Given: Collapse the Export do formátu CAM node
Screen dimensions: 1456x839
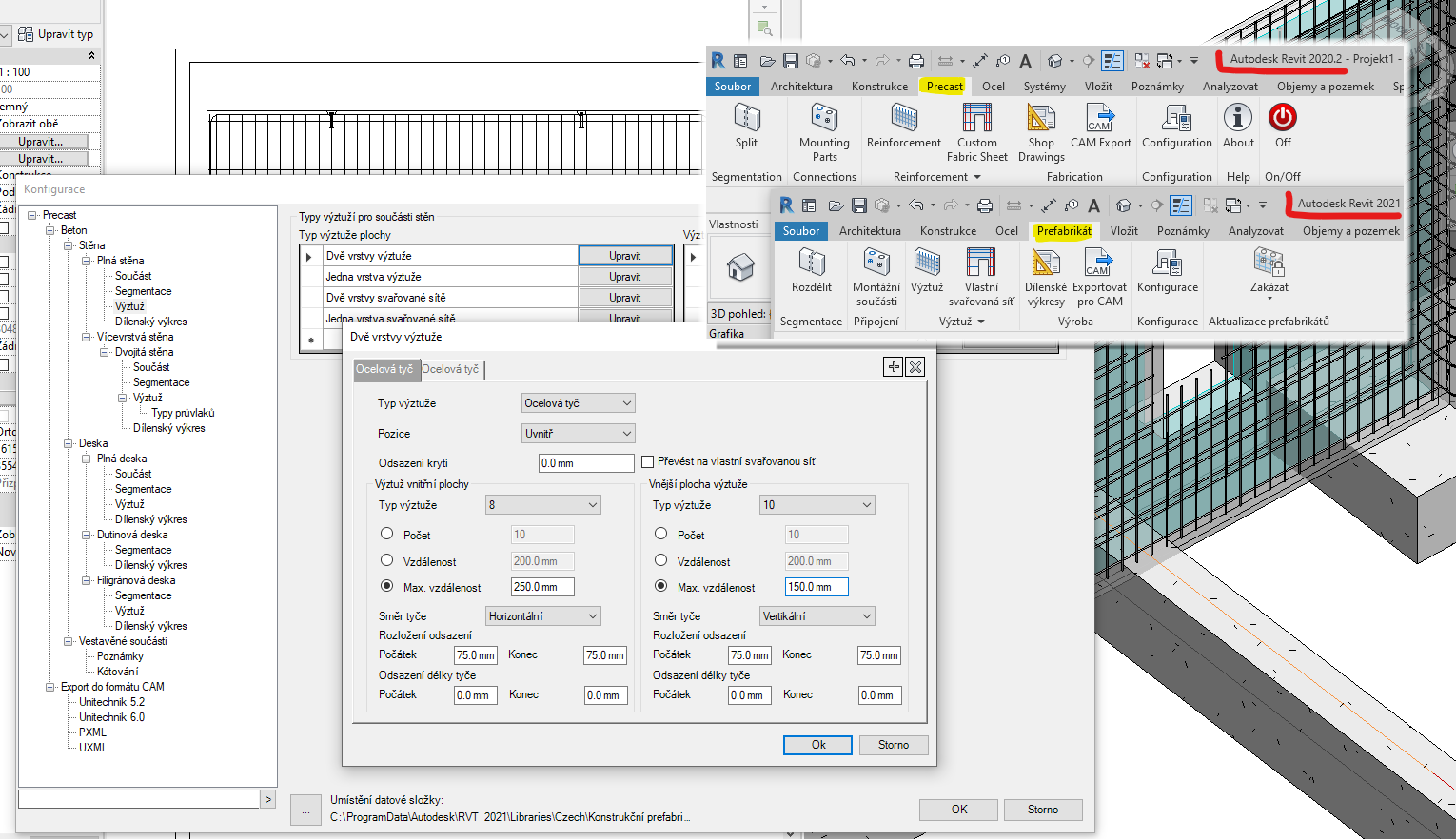Looking at the screenshot, I should click(x=50, y=687).
